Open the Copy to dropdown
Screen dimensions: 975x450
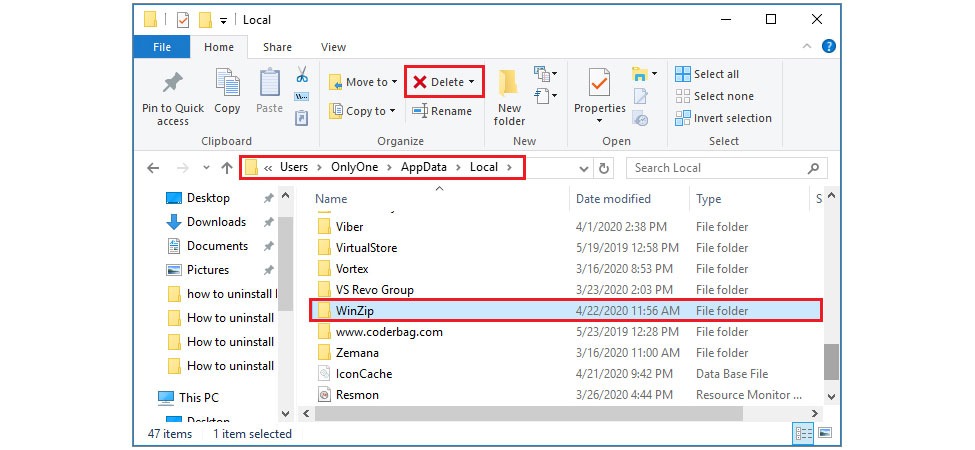(x=363, y=111)
